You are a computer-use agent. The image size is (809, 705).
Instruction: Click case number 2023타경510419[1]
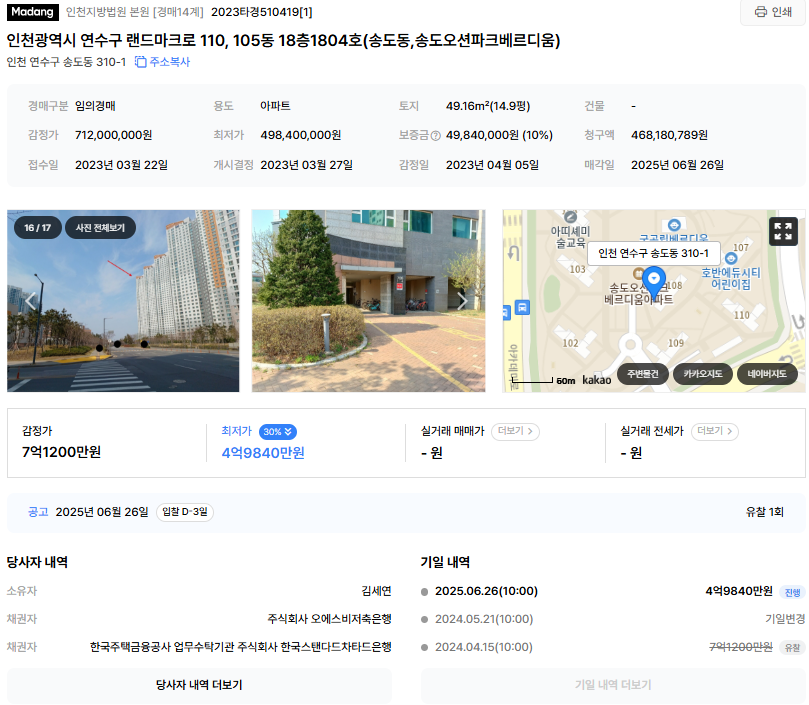point(262,12)
